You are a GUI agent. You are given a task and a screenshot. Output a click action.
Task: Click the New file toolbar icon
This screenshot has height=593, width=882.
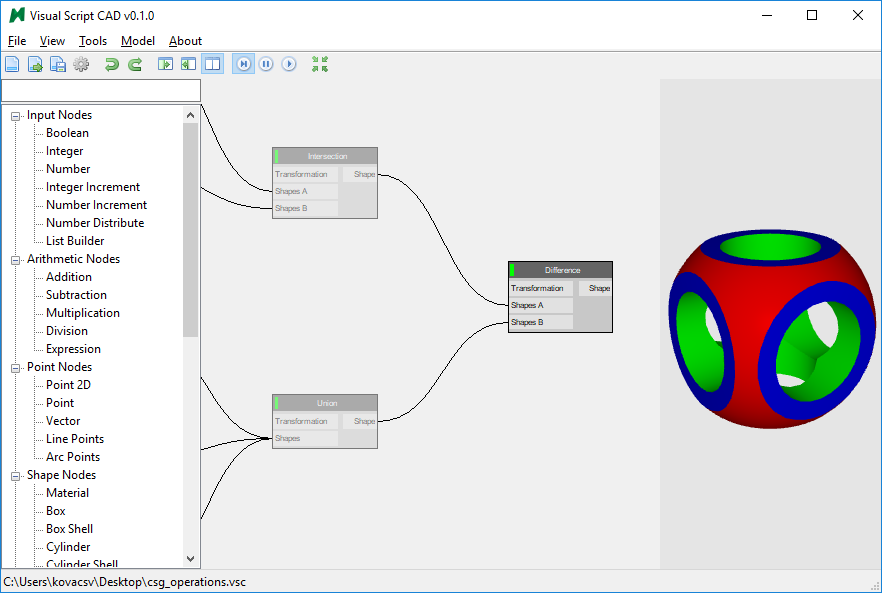click(12, 64)
